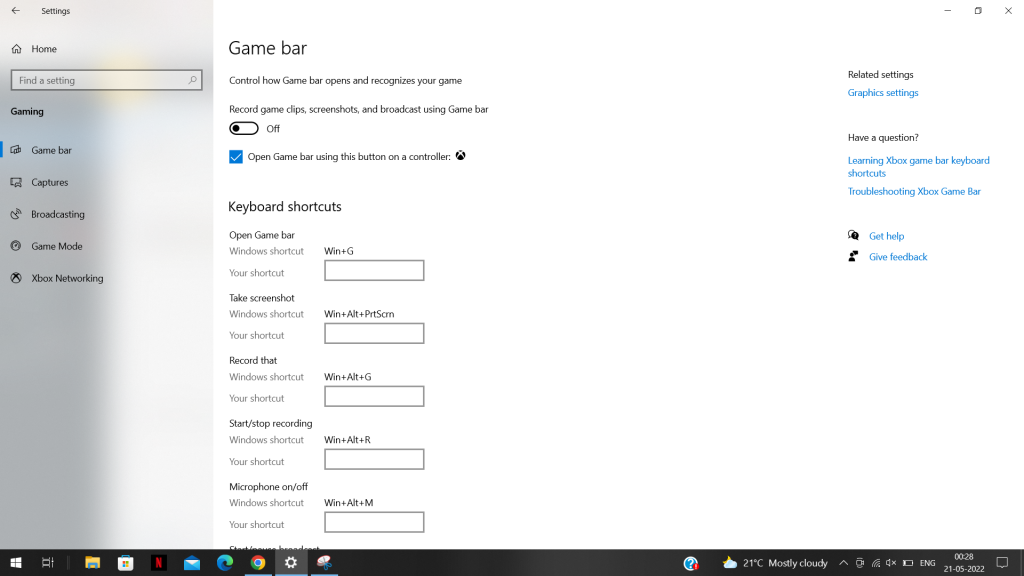Click the Give feedback link
Viewport: 1024px width, 576px height.
tap(897, 257)
